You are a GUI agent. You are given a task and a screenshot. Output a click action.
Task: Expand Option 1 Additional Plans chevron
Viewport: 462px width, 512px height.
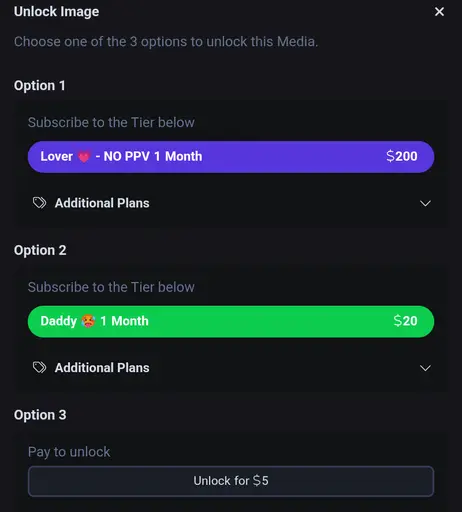point(425,203)
